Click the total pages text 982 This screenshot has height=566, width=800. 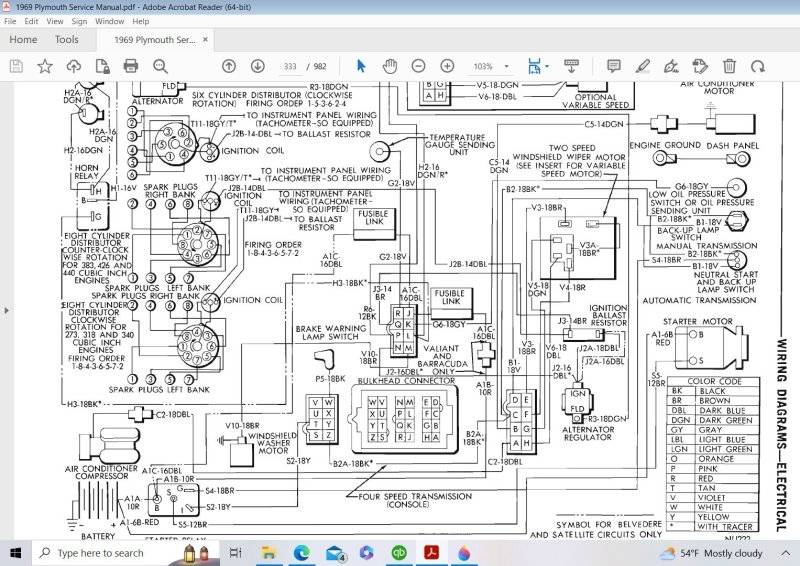click(x=320, y=66)
